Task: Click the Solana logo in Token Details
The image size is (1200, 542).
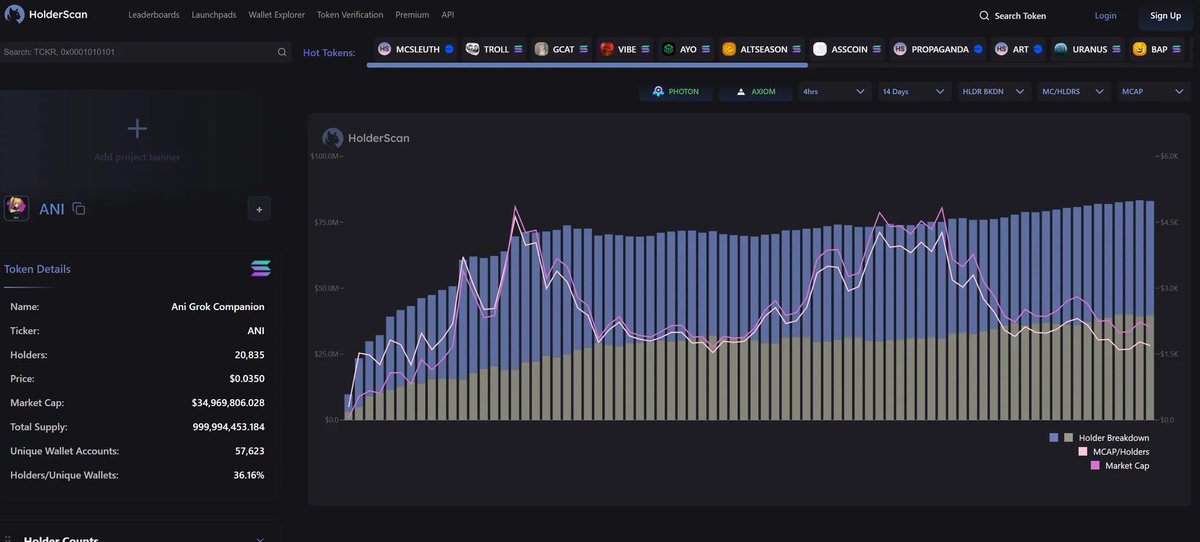Action: (261, 268)
